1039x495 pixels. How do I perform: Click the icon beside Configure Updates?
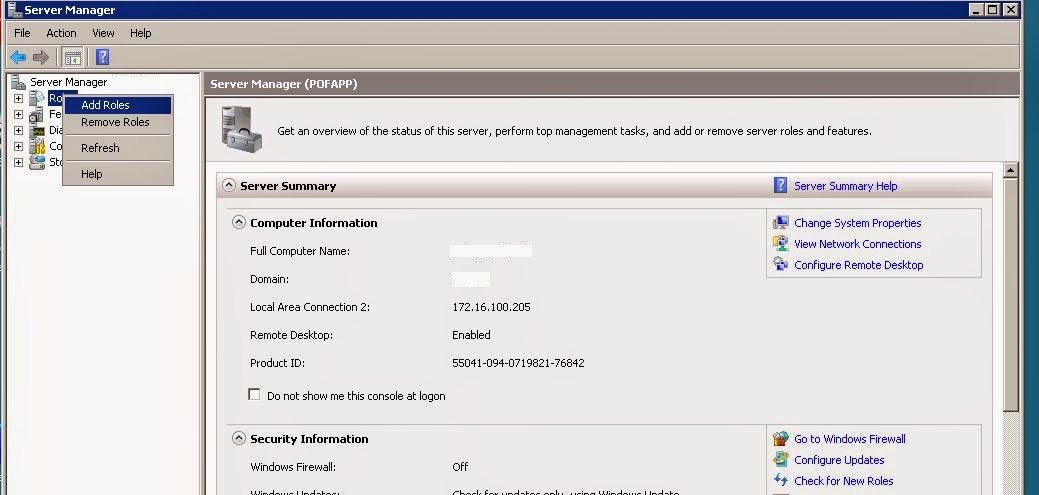781,460
